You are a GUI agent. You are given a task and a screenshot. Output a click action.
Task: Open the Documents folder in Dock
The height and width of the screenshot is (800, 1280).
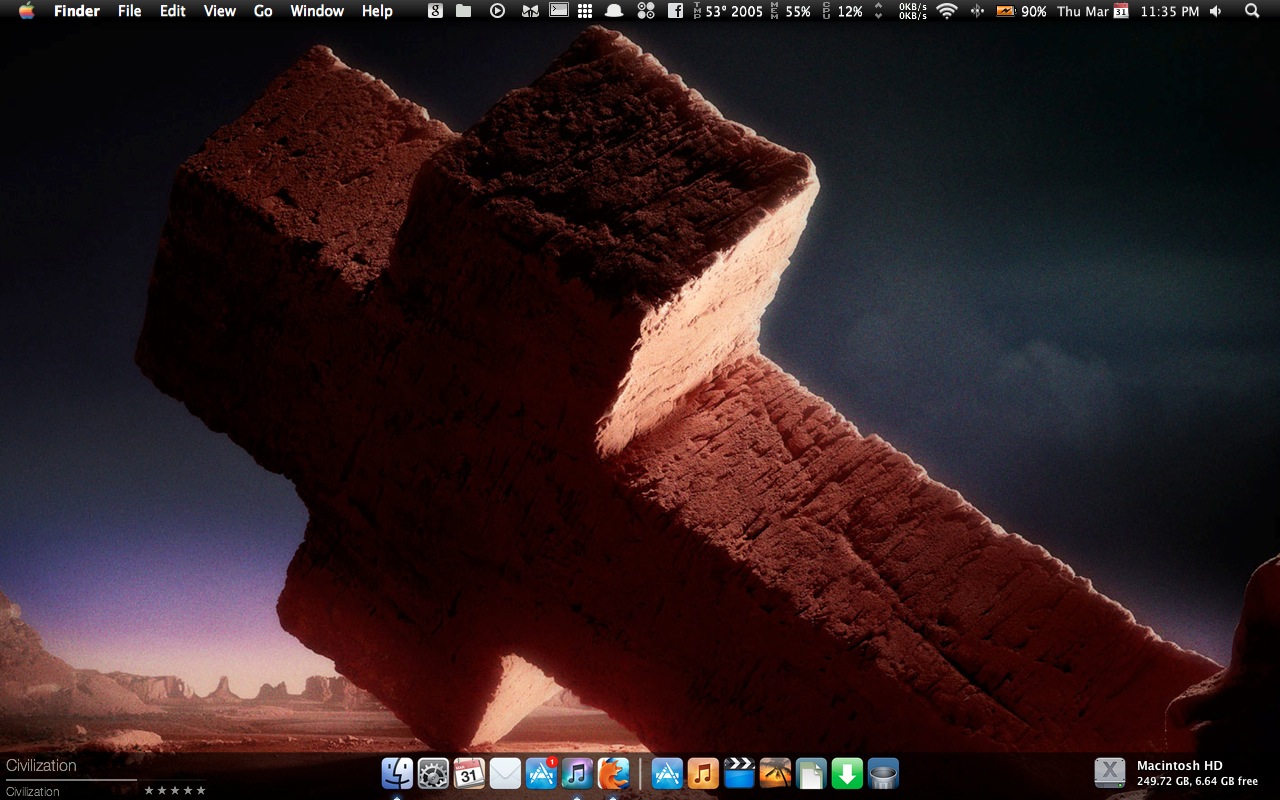coord(811,773)
